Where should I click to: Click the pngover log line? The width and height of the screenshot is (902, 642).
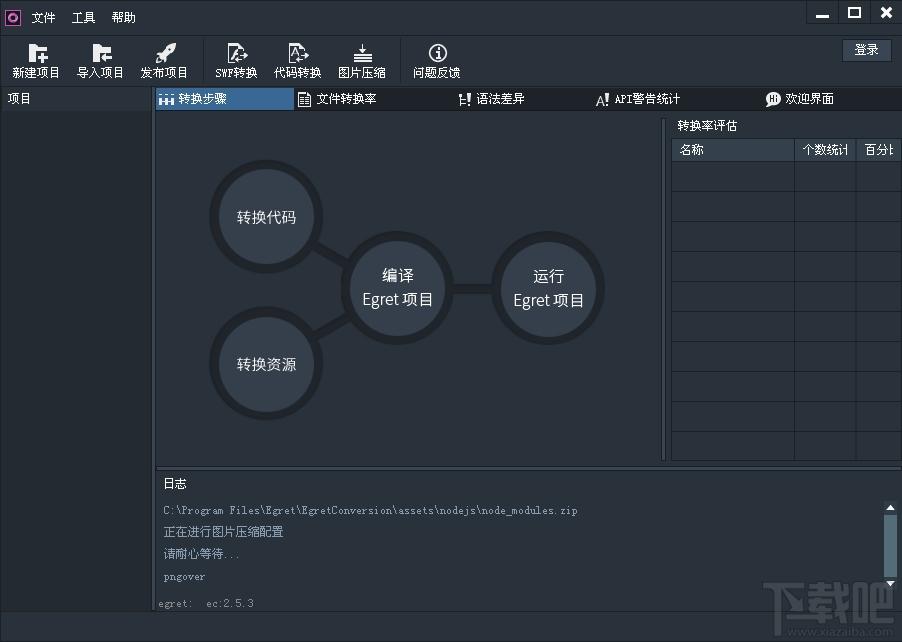click(184, 576)
